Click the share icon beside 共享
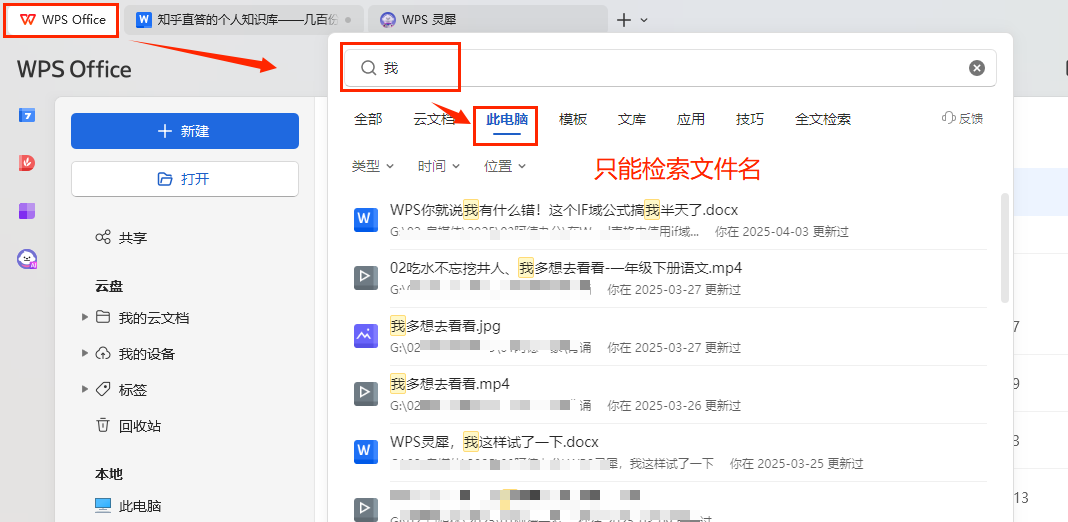The height and width of the screenshot is (522, 1068). click(x=103, y=238)
